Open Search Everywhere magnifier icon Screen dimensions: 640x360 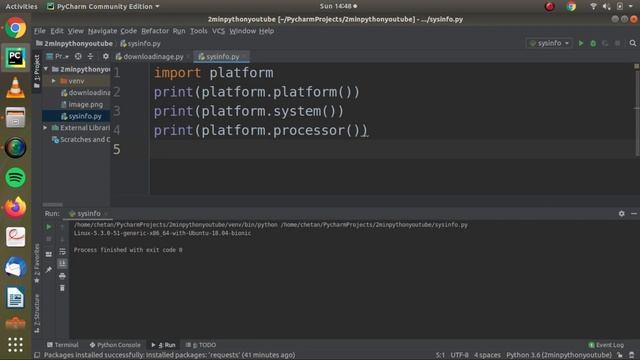point(633,43)
